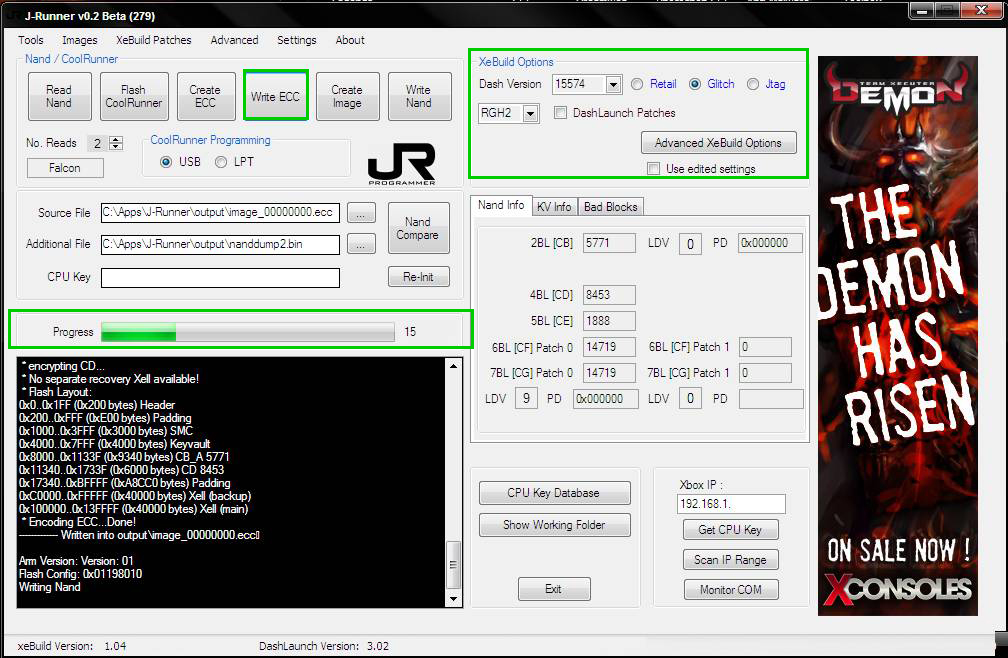Image resolution: width=1008 pixels, height=658 pixels.
Task: Click 'xeBuild Version: 1.04' status text
Action: point(71,646)
